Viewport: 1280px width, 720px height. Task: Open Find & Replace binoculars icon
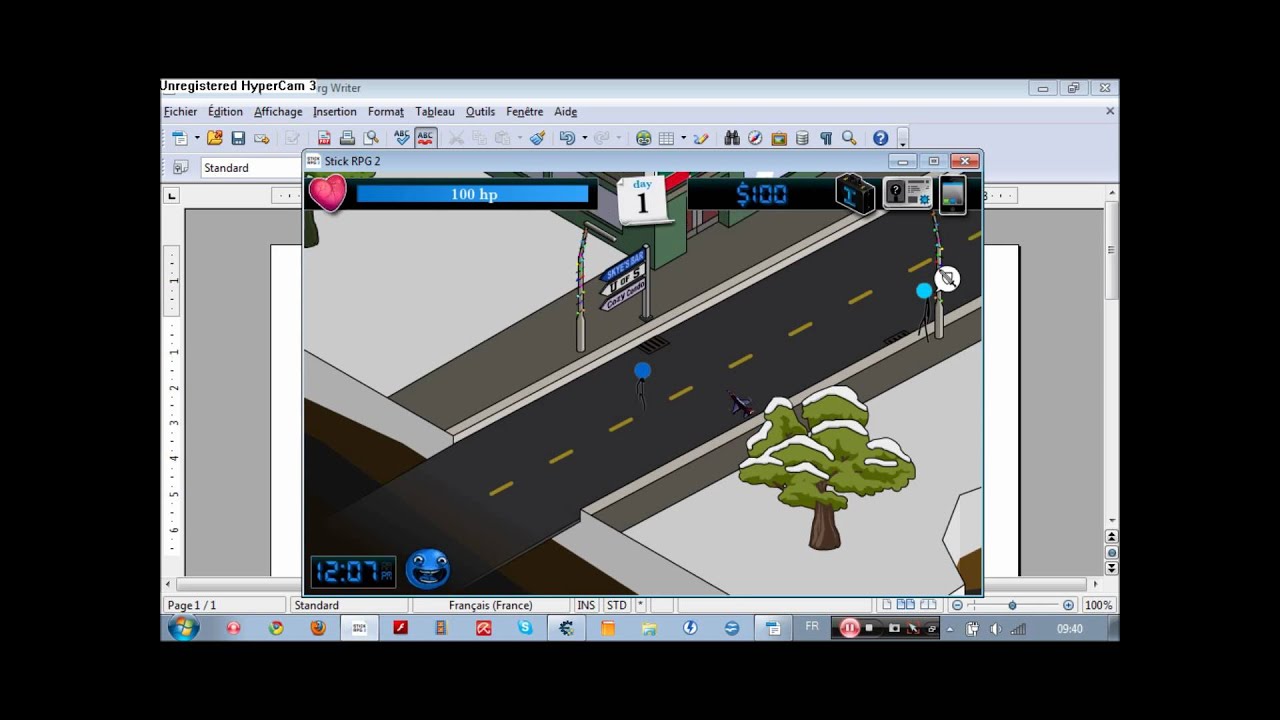coord(732,138)
